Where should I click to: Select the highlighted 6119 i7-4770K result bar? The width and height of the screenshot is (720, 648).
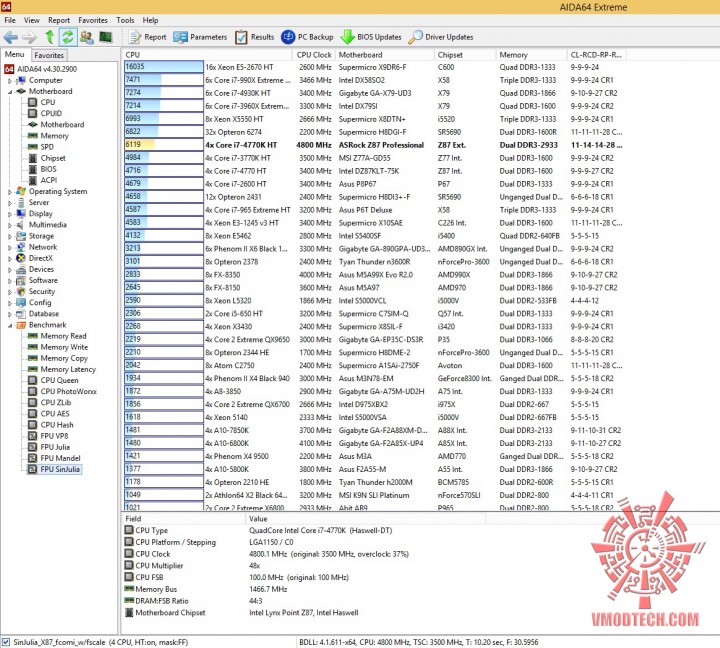click(164, 145)
